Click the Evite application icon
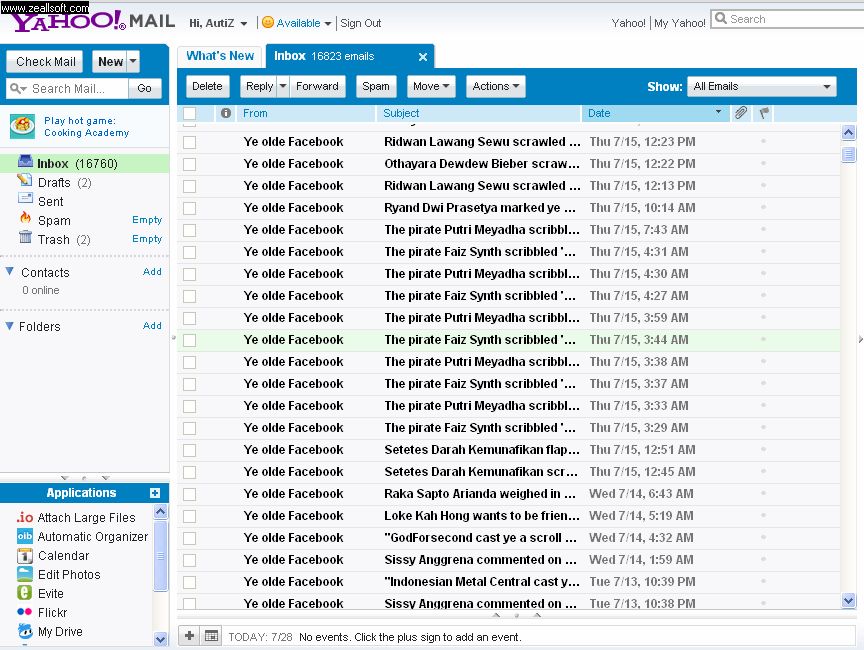864x650 pixels. pyautogui.click(x=25, y=593)
